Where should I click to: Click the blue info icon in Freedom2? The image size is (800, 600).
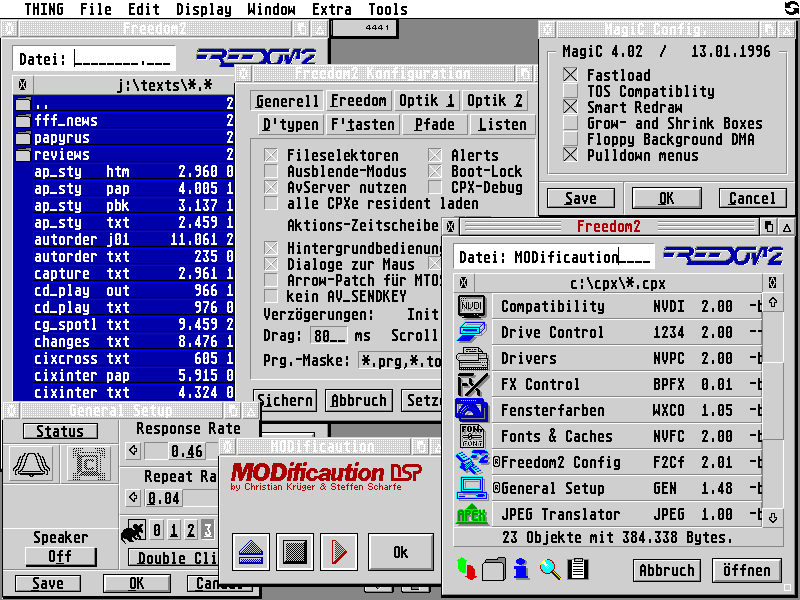click(x=521, y=569)
